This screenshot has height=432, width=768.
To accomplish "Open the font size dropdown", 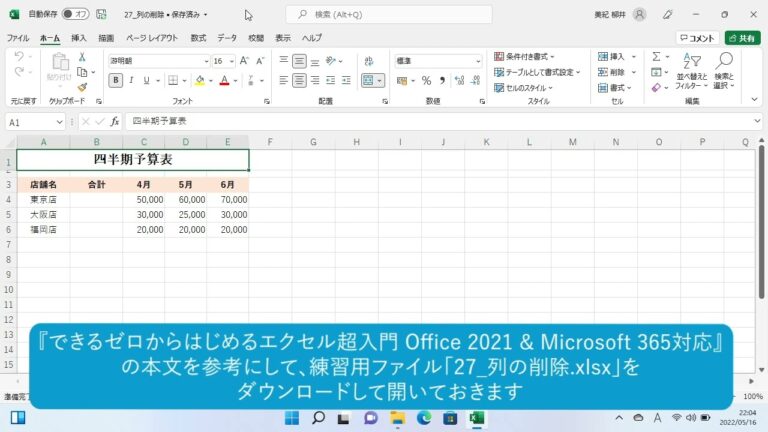I will pyautogui.click(x=232, y=61).
